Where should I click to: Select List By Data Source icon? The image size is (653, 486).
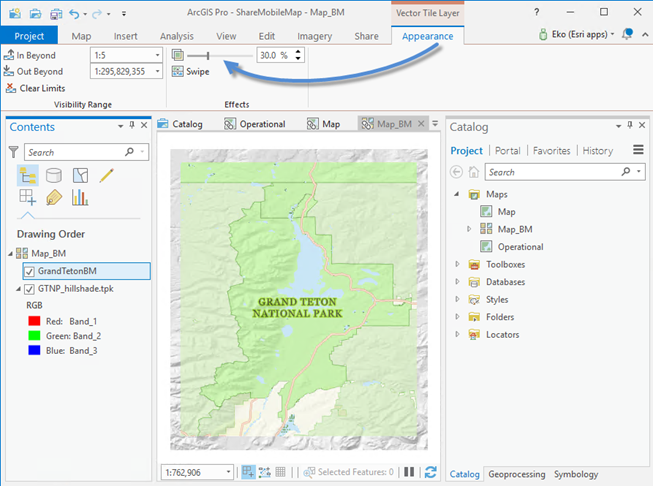tap(54, 175)
